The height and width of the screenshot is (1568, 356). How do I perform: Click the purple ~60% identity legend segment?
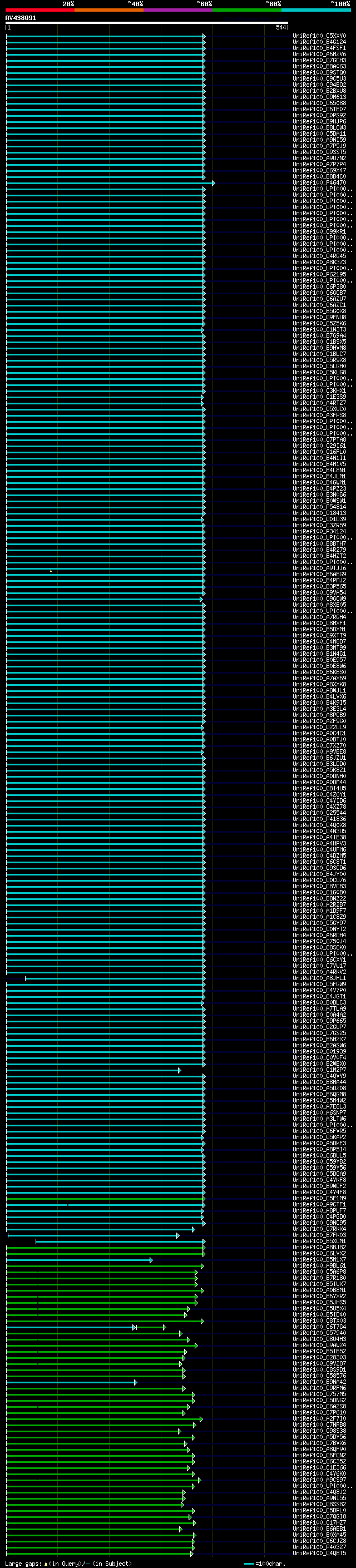(x=179, y=10)
